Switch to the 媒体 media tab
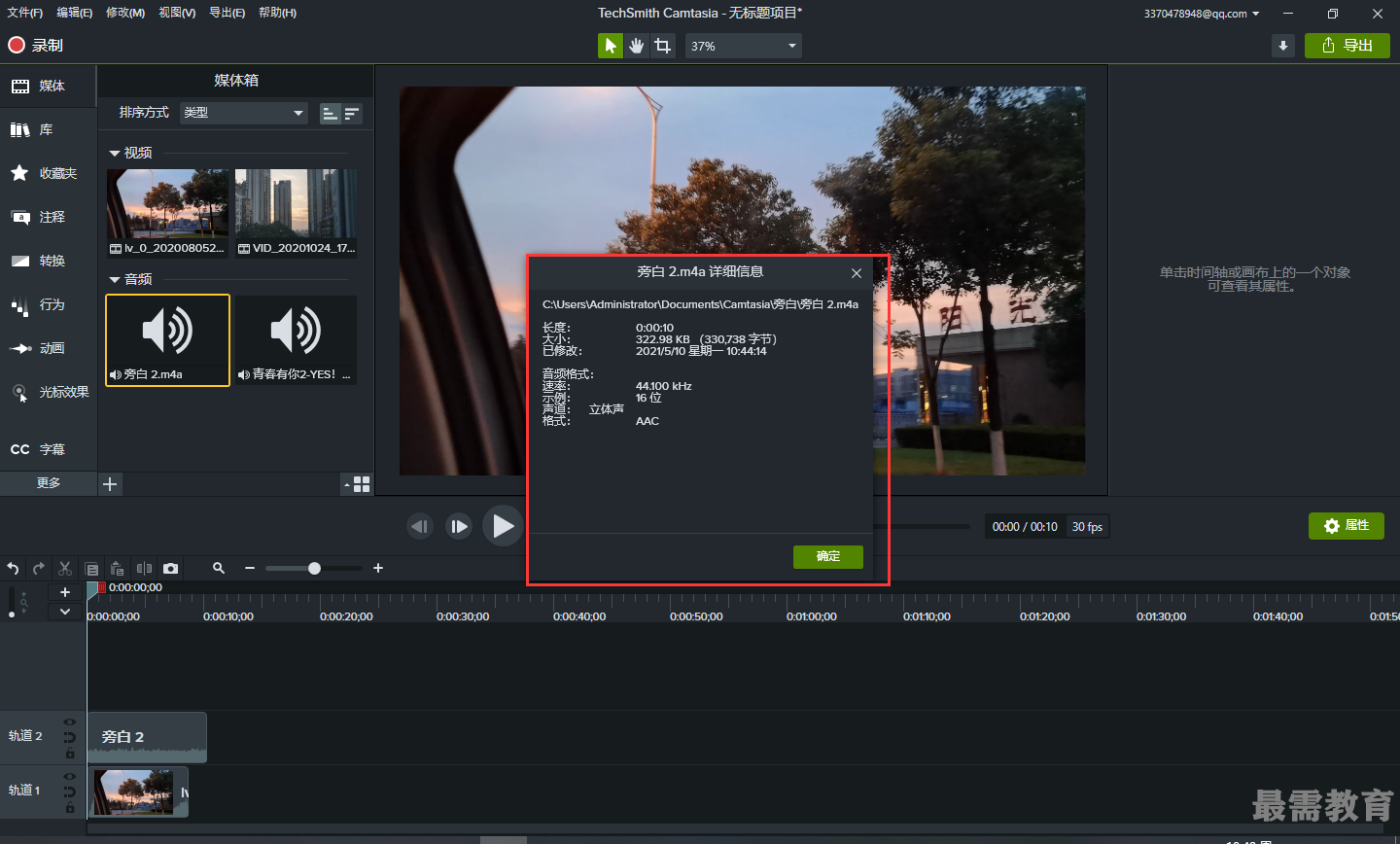This screenshot has width=1400, height=844. click(x=49, y=86)
